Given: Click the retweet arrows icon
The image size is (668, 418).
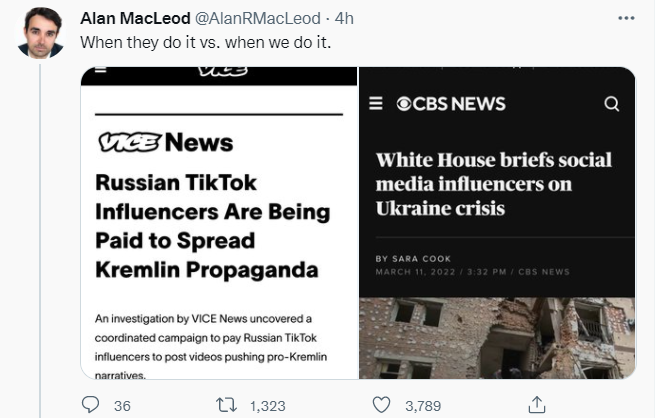Looking at the screenshot, I should [x=227, y=405].
